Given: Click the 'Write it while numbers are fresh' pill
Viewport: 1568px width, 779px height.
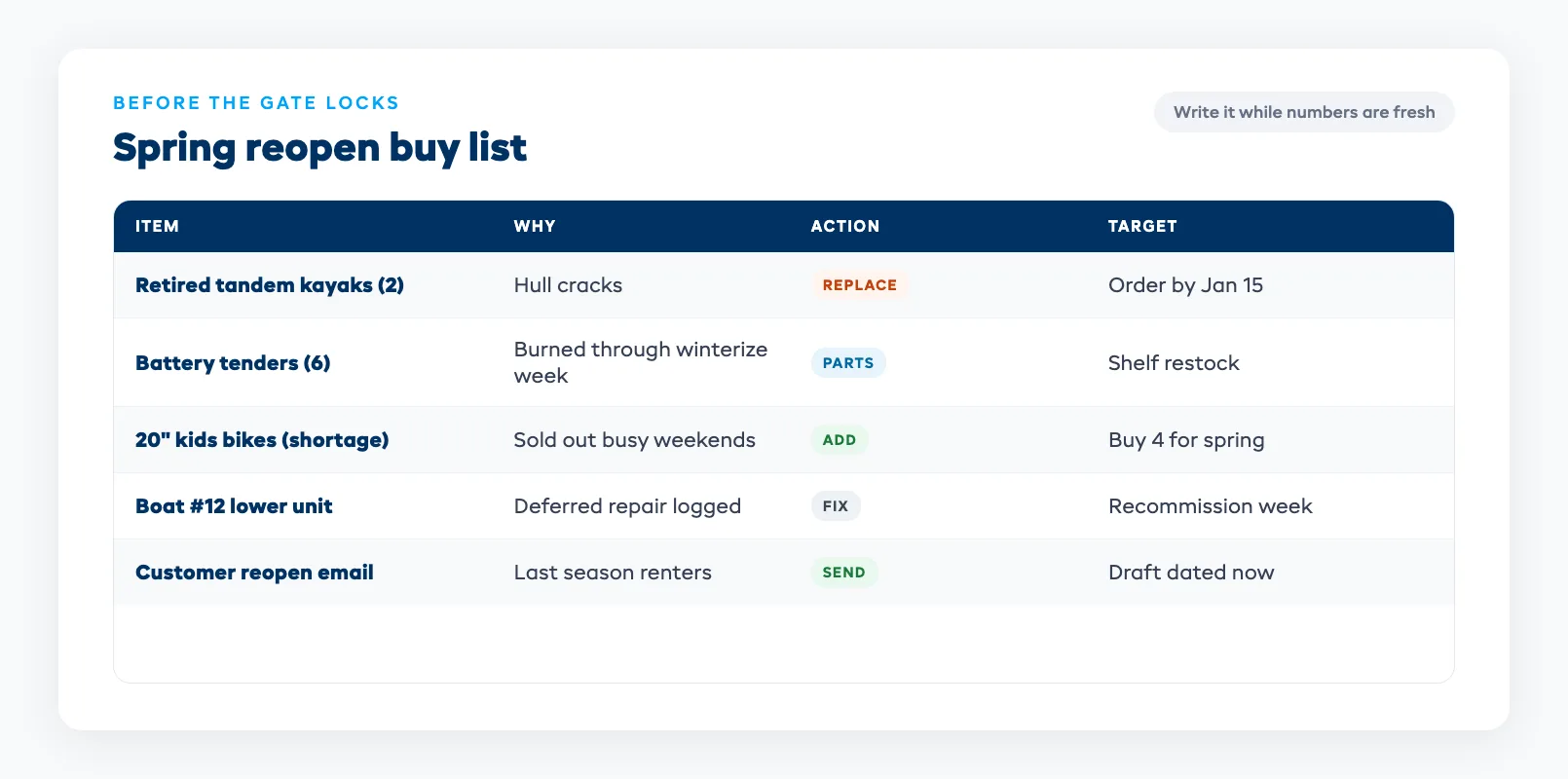Looking at the screenshot, I should (x=1304, y=112).
